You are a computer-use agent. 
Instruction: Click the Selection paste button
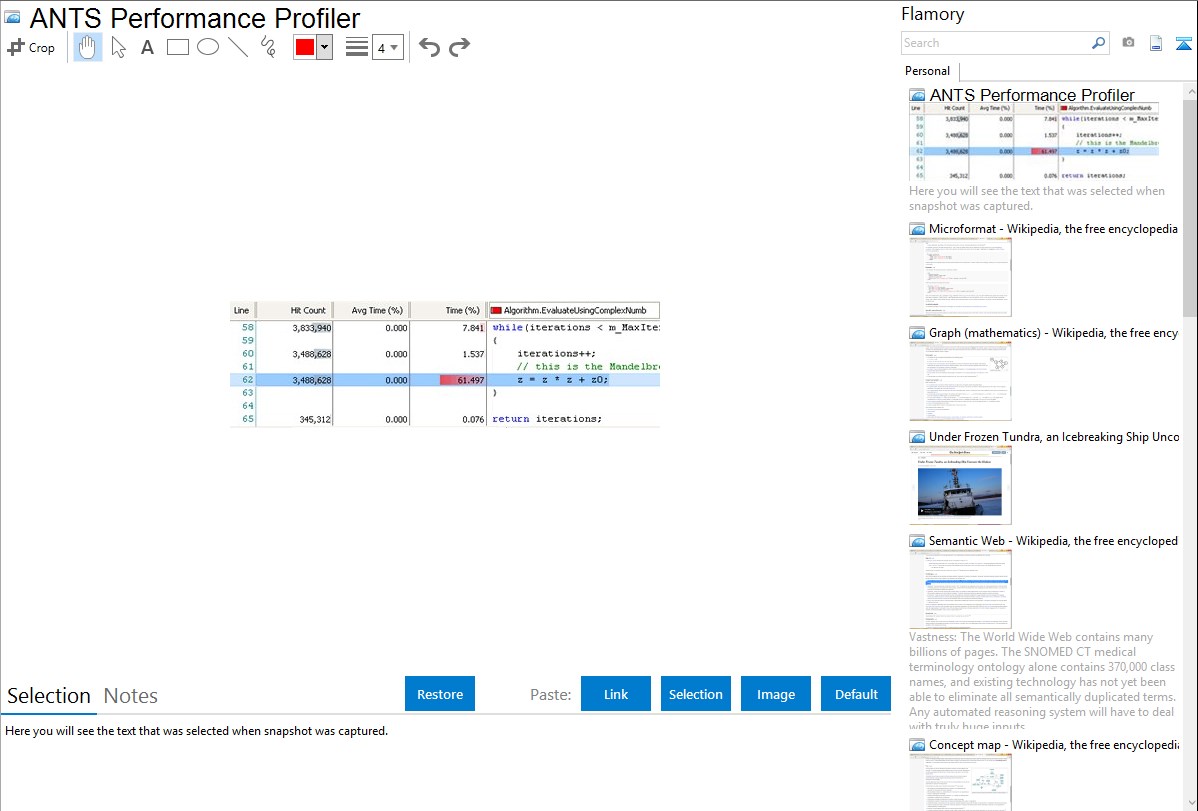(696, 694)
